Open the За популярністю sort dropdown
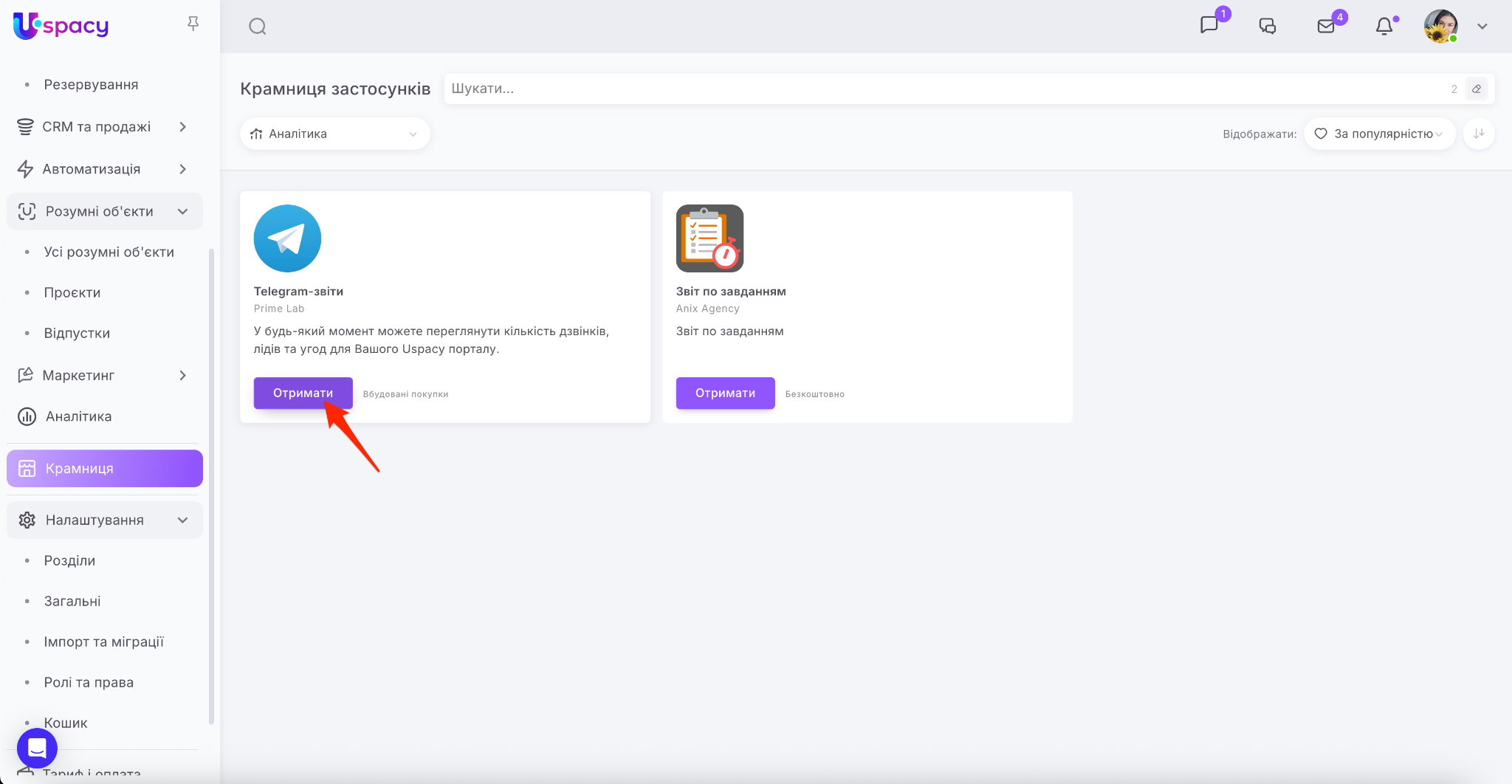Viewport: 1512px width, 784px height. pyautogui.click(x=1379, y=134)
